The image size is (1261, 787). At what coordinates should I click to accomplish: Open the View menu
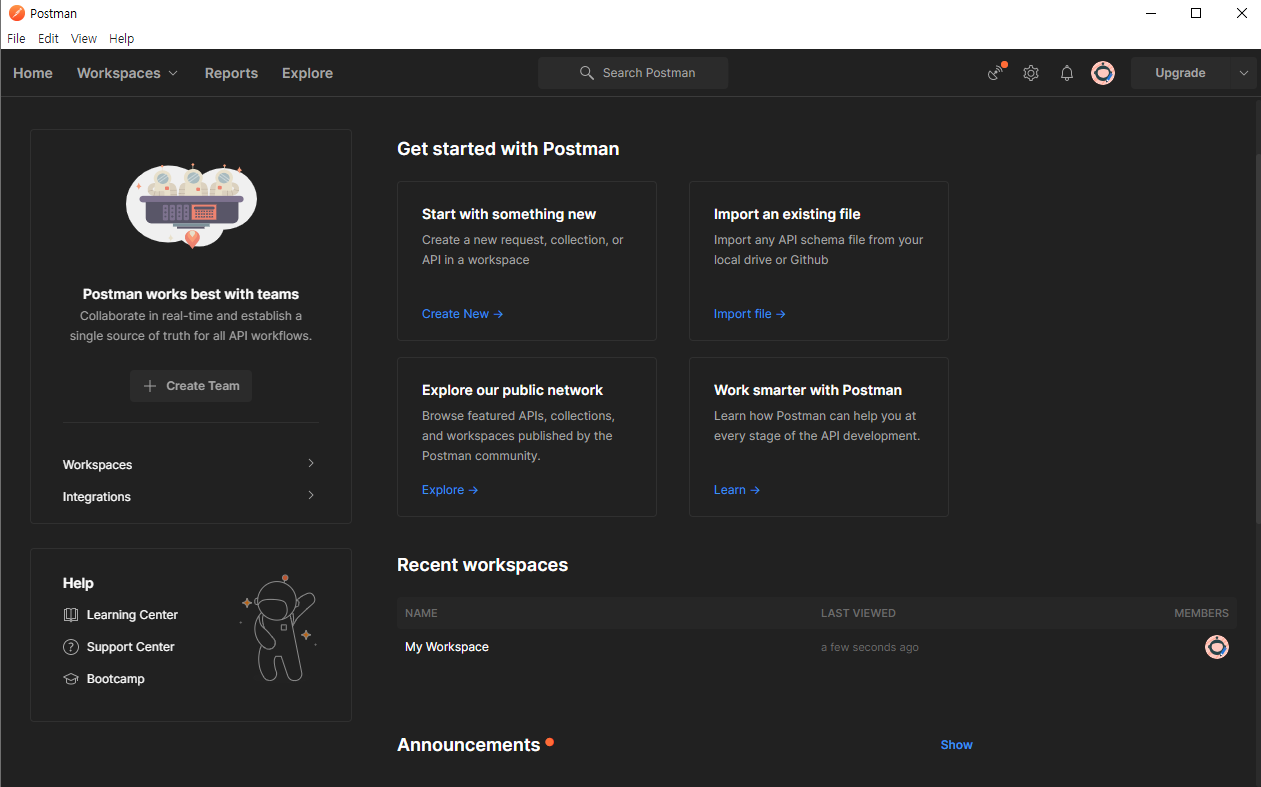tap(84, 38)
